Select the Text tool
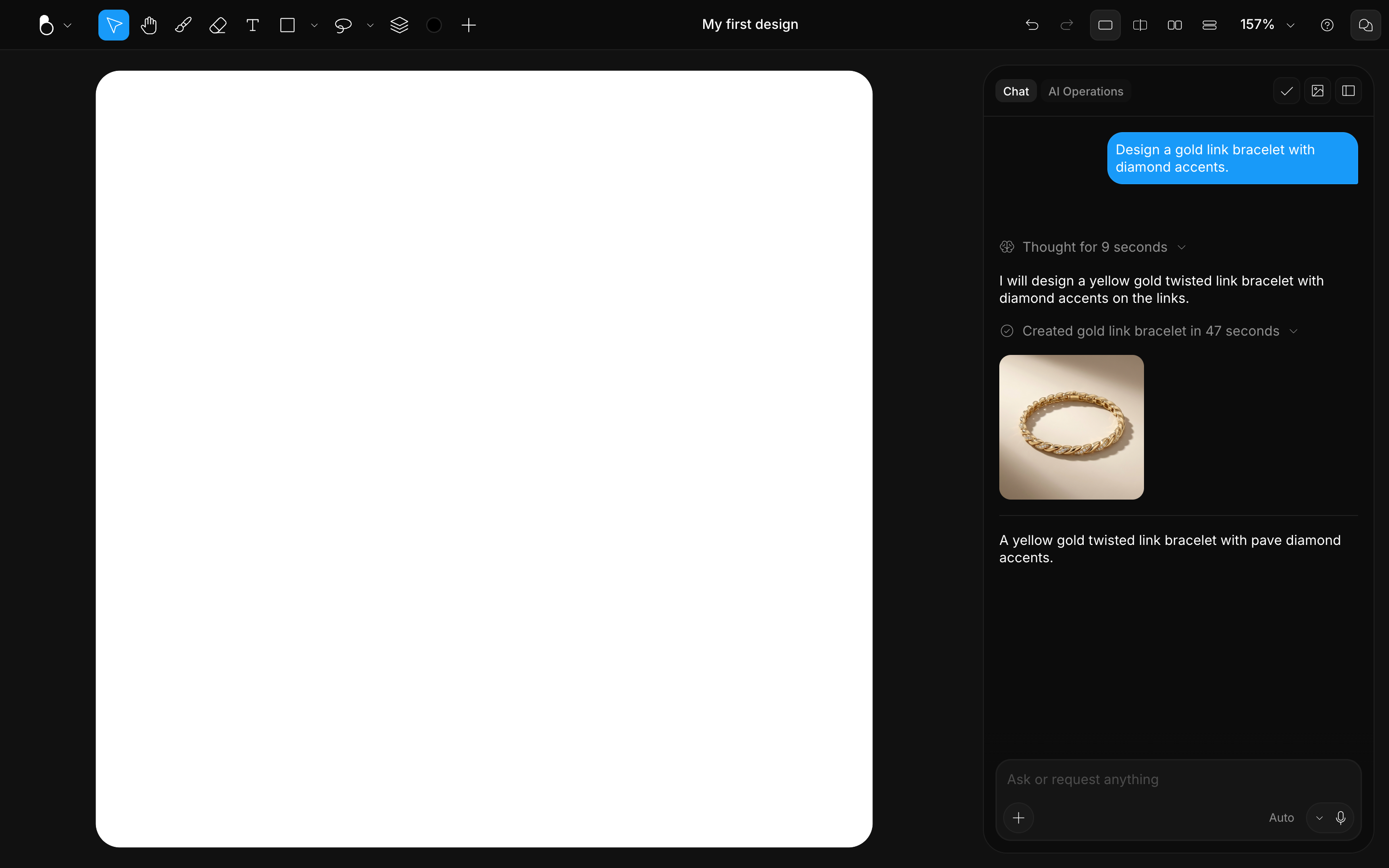 [253, 25]
